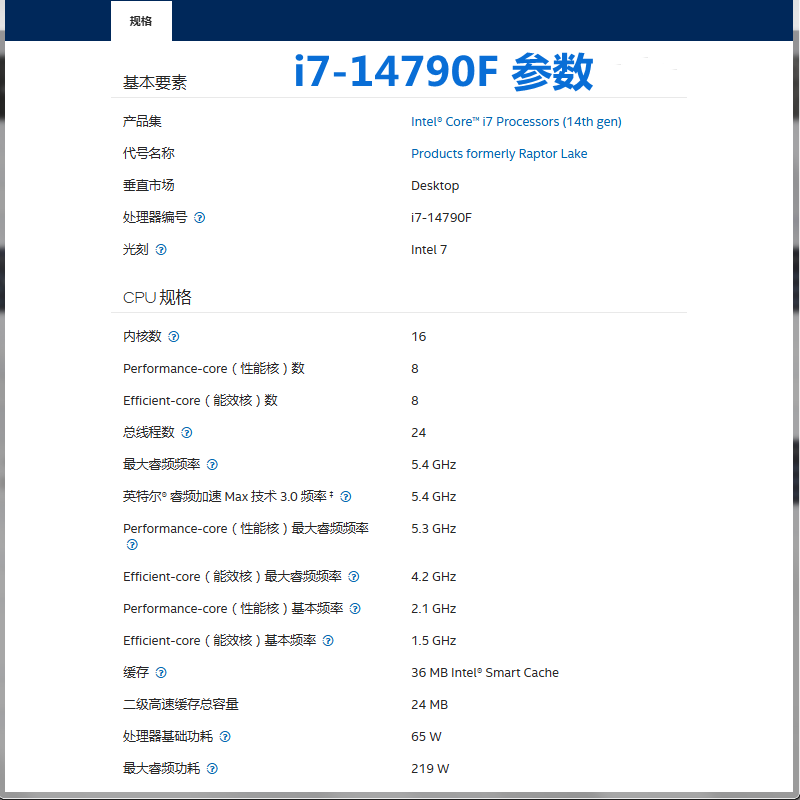Open tooltip for 最大睿频功耗
The height and width of the screenshot is (800, 800).
[210, 769]
